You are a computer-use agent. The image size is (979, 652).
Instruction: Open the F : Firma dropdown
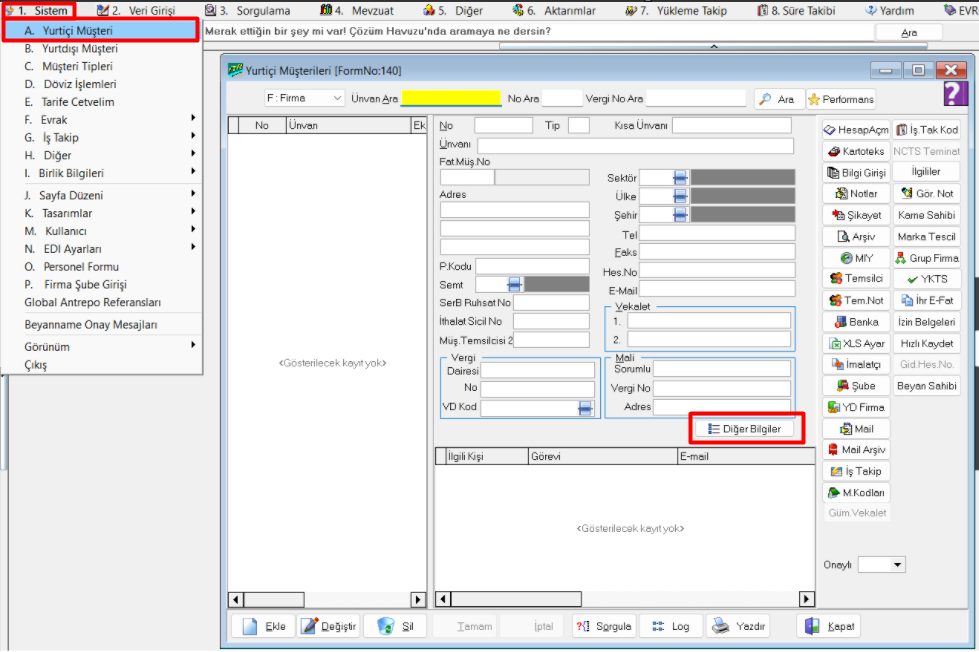coord(304,98)
